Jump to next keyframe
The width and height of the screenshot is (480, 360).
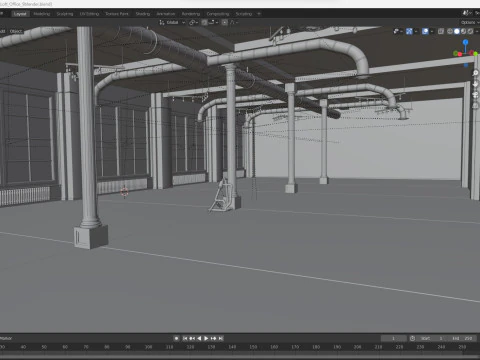coord(213,338)
